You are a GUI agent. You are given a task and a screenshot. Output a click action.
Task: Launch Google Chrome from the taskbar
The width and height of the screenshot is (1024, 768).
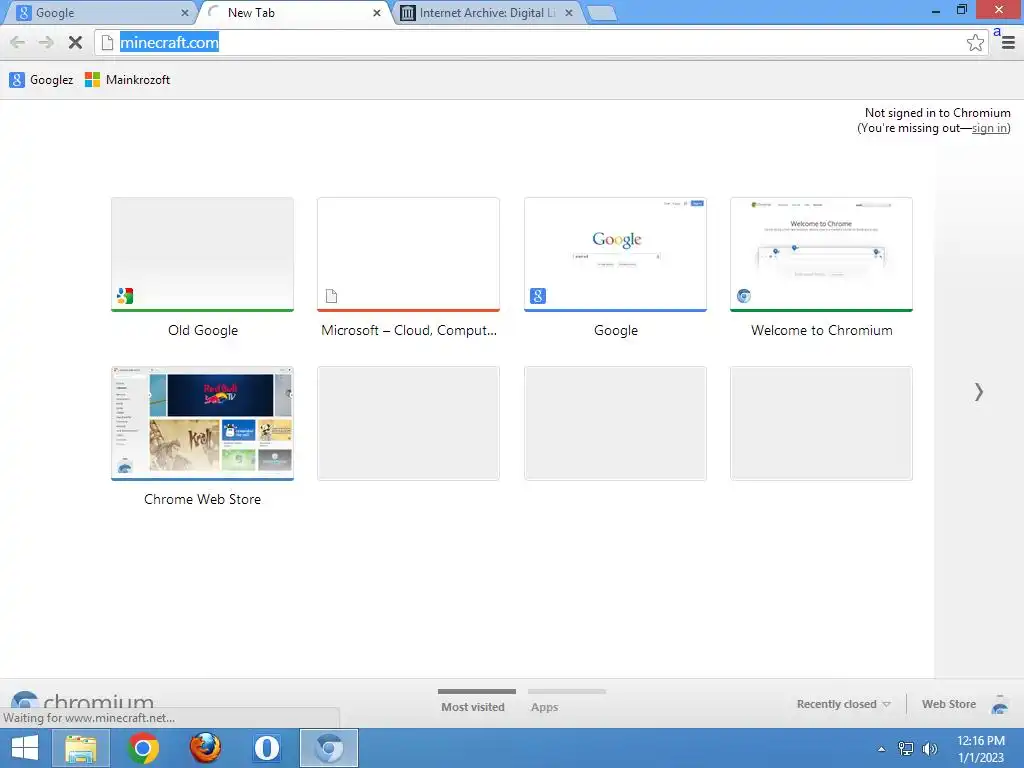[x=143, y=748]
